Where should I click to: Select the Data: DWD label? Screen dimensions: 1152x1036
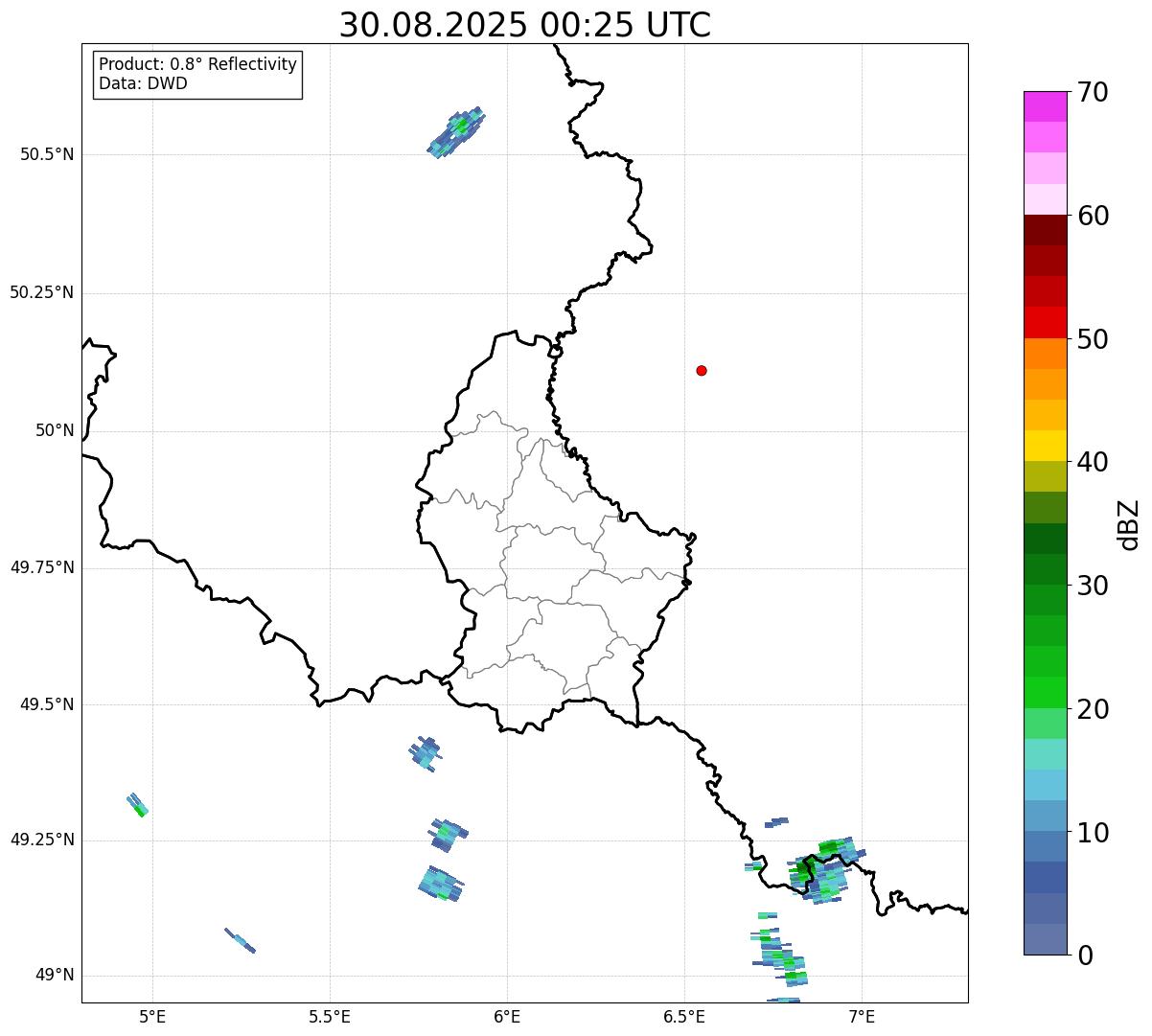[143, 83]
